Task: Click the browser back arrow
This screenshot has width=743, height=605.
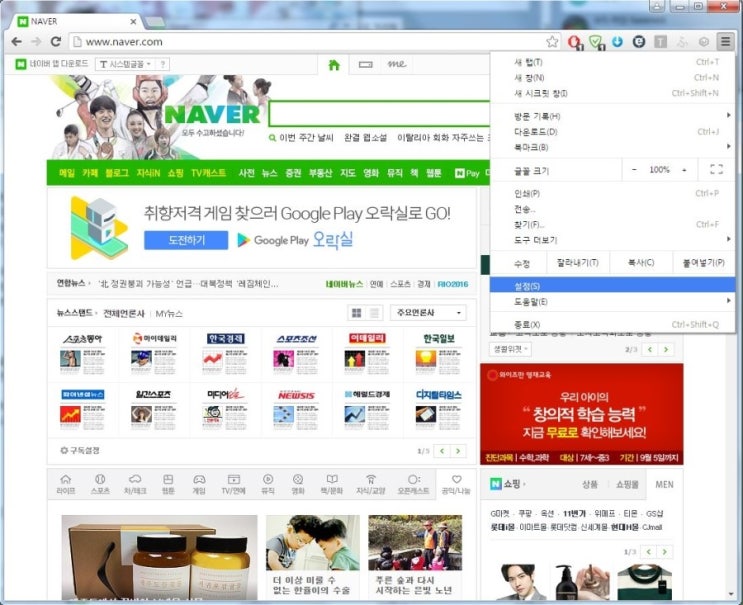Action: (17, 42)
